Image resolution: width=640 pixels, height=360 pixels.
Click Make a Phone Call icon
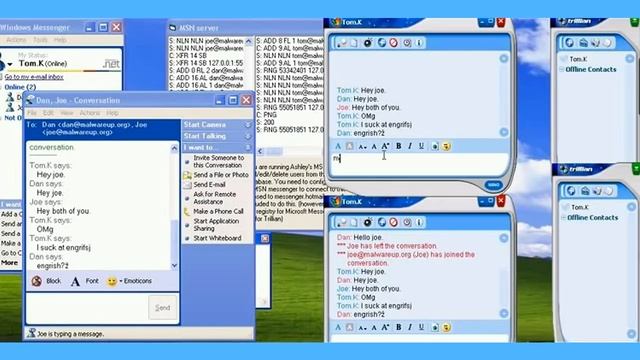click(187, 211)
